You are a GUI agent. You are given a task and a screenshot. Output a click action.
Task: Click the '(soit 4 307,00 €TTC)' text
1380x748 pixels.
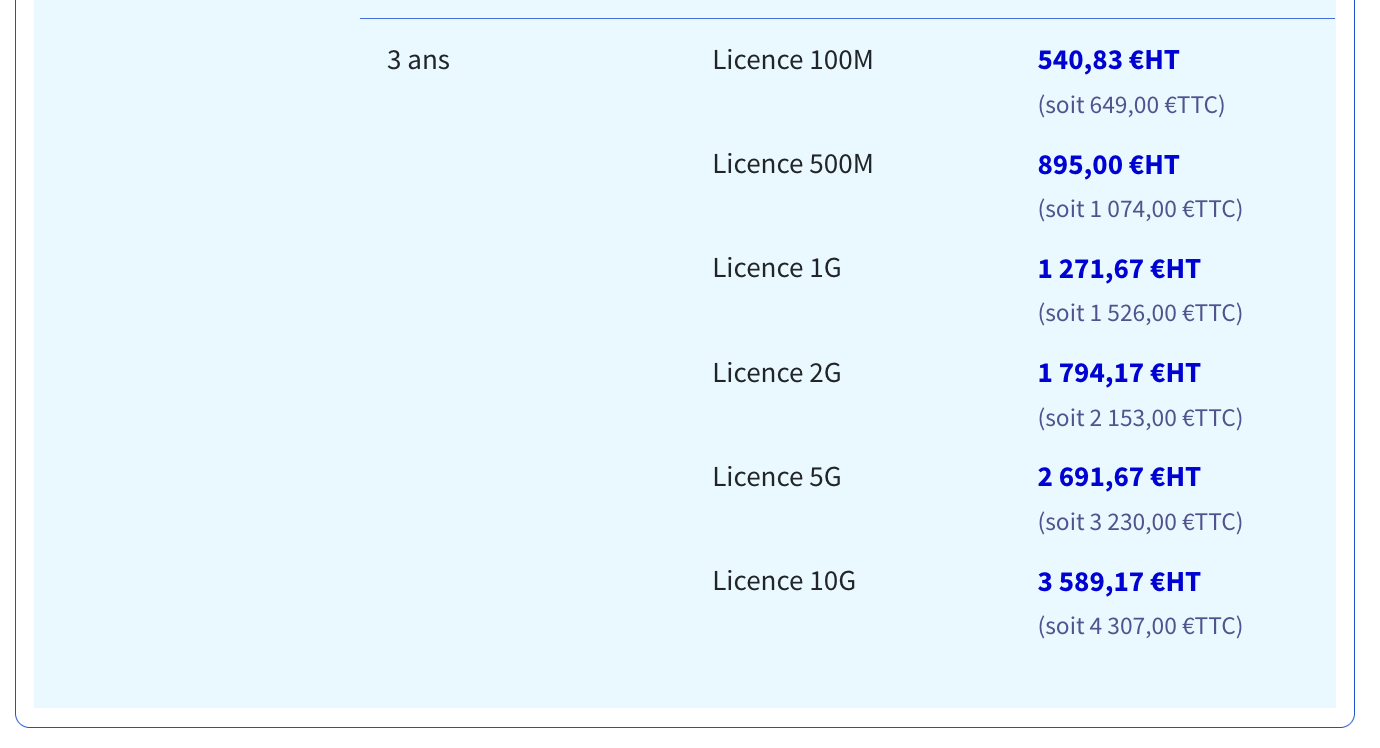pyautogui.click(x=1140, y=626)
